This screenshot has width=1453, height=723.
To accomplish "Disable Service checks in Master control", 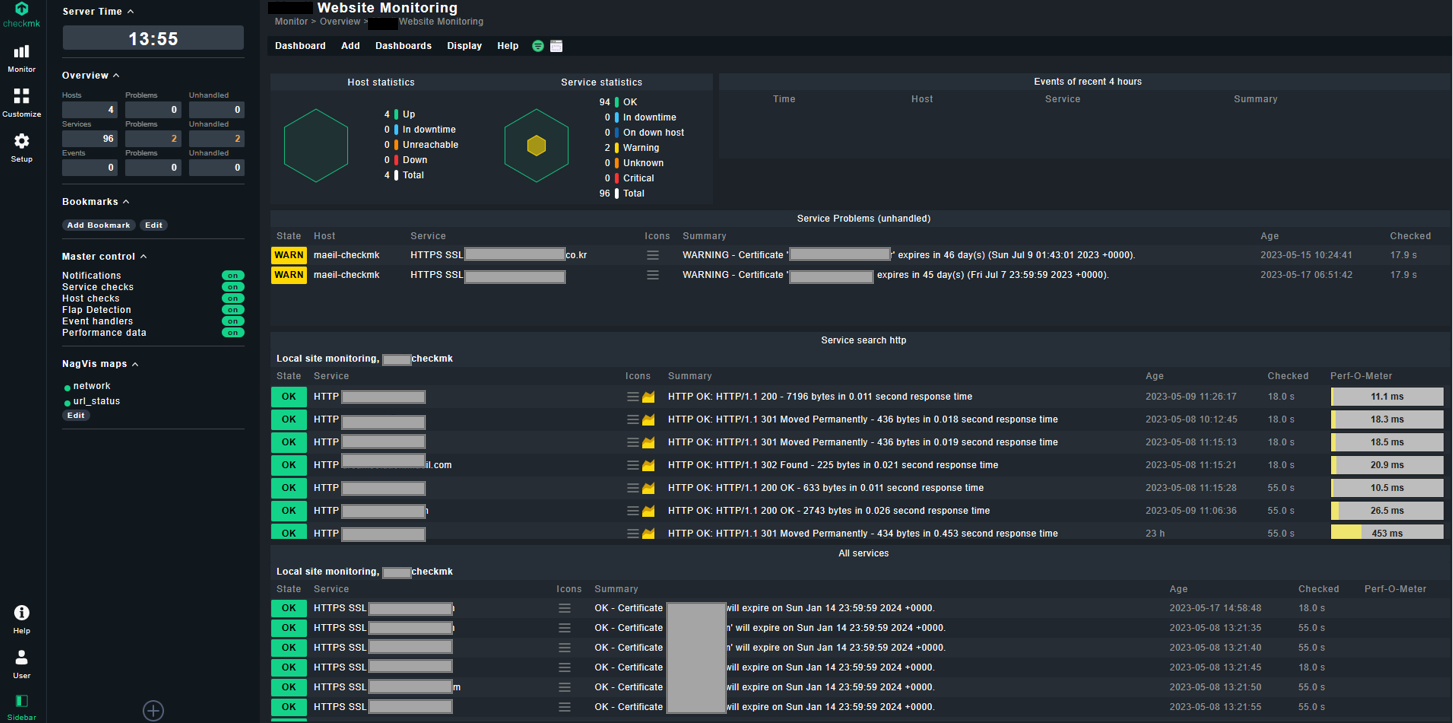I will coord(232,286).
